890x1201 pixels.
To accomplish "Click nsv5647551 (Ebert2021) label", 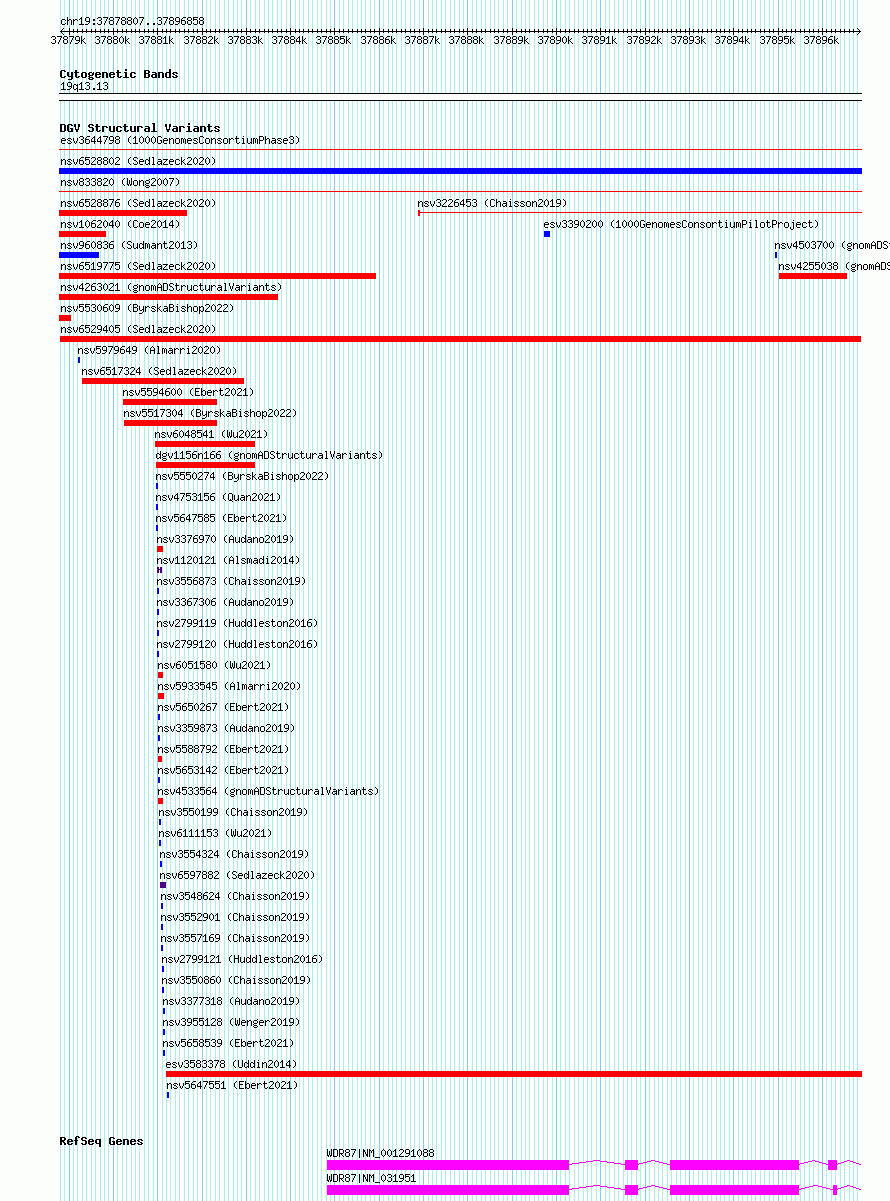I will pos(232,1086).
